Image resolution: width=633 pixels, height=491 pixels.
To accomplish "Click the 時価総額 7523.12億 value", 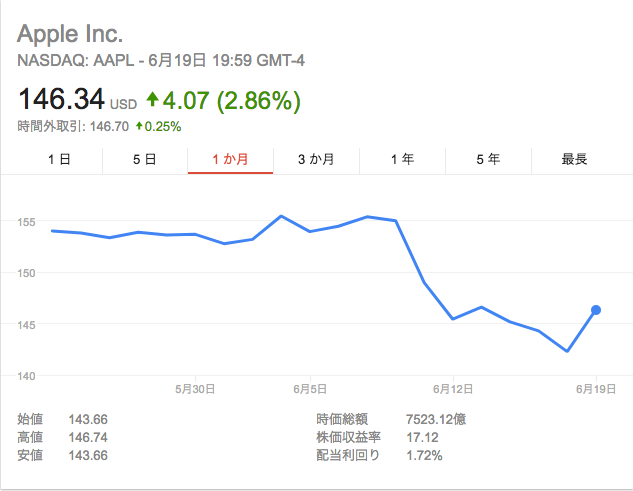I will pos(436,420).
